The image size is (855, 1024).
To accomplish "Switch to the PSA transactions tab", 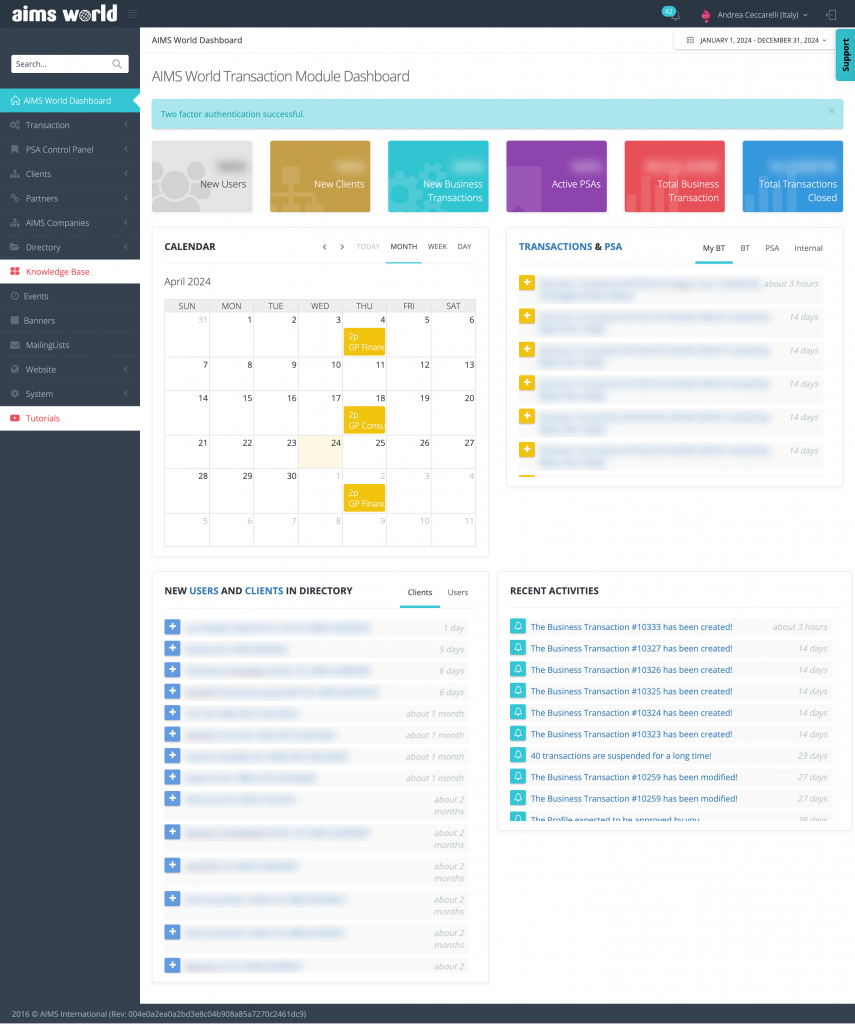I will (772, 248).
